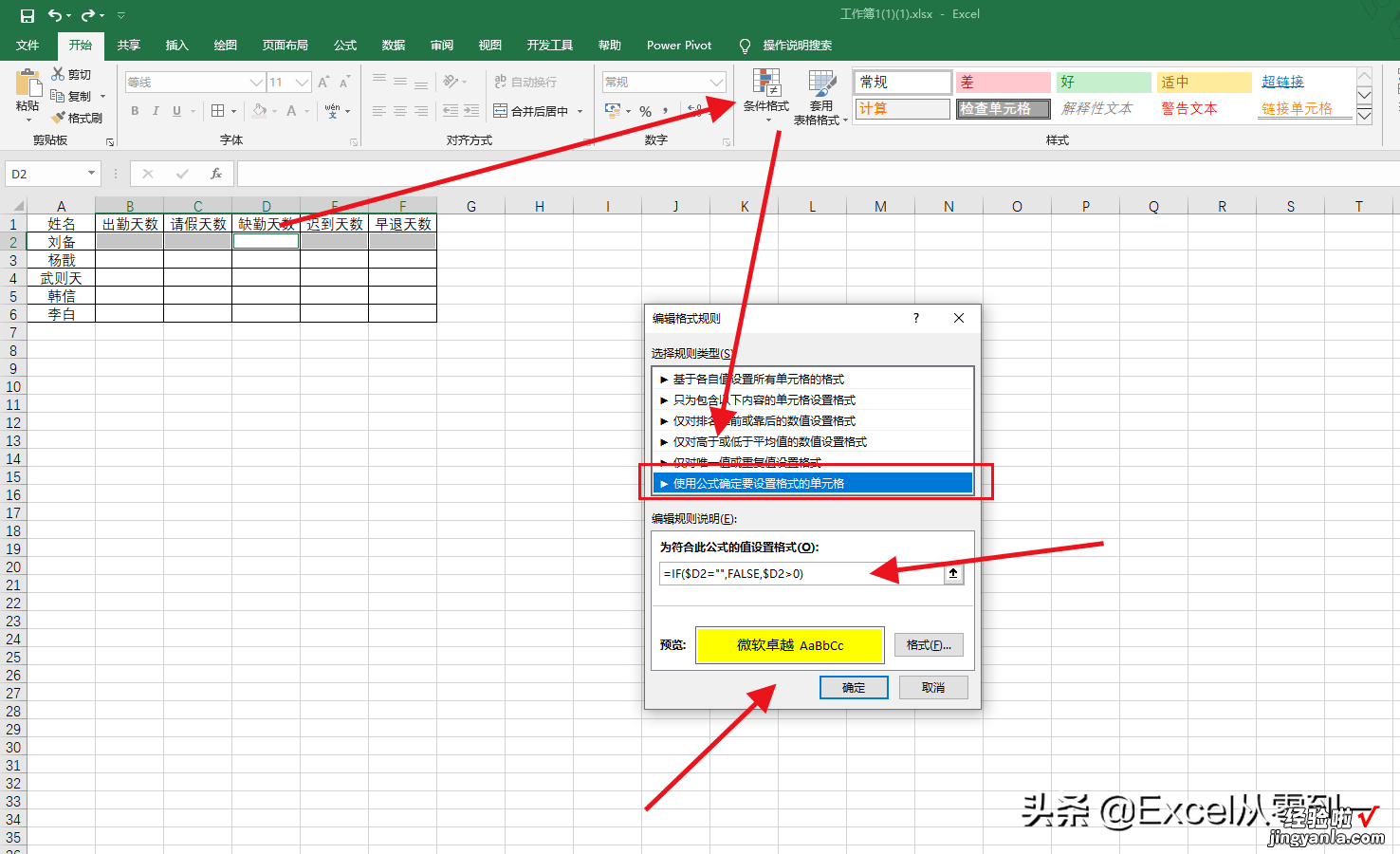Open the number format (常规) dropdown
Screen dimensions: 1400x854
pyautogui.click(x=717, y=83)
